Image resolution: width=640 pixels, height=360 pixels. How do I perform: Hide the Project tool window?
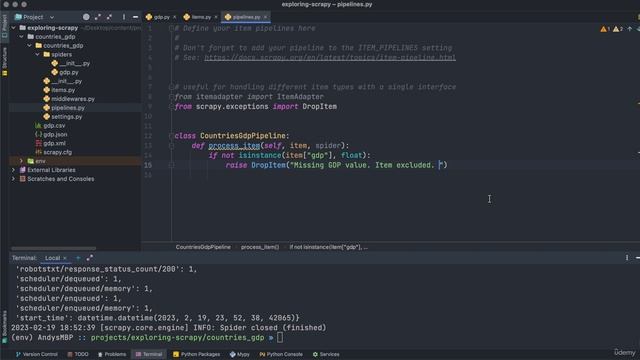pyautogui.click(x=135, y=17)
